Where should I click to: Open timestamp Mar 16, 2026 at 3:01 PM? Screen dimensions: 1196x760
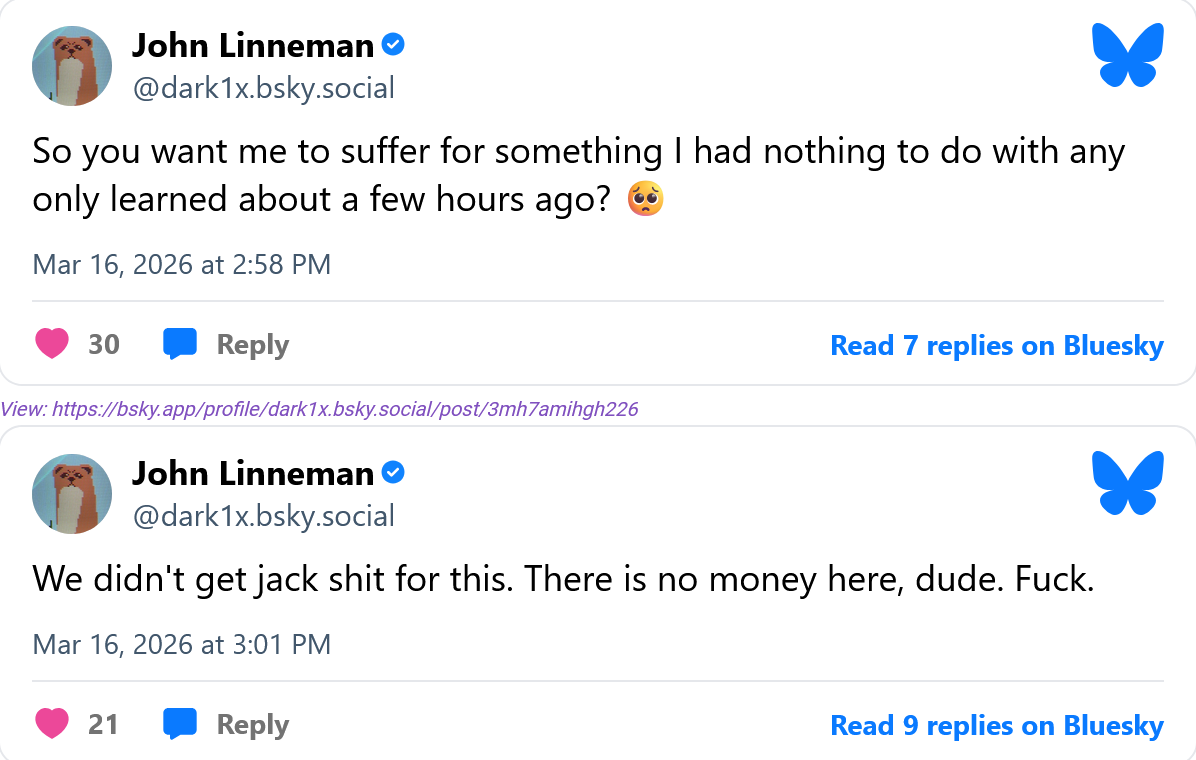[182, 645]
